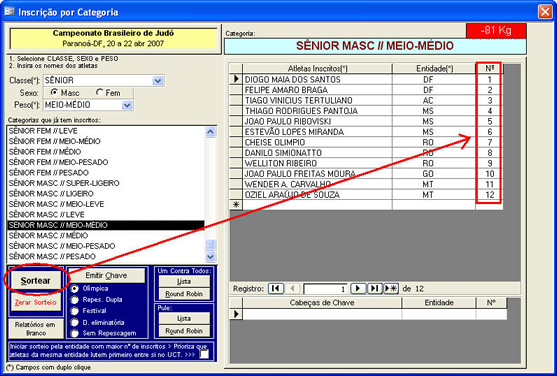Click row selector in Cabeças de Chave table

point(236,314)
